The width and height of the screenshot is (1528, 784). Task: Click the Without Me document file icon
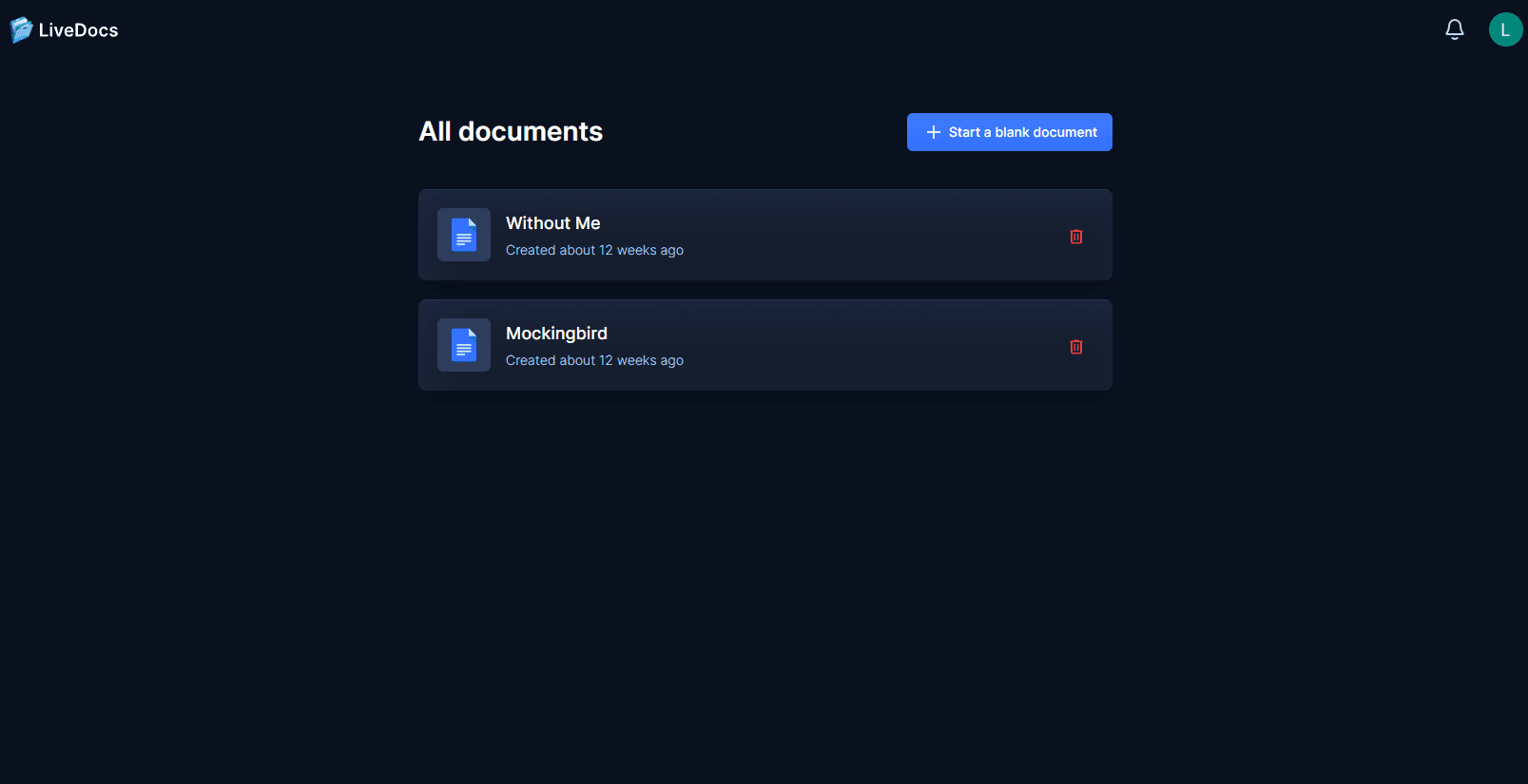(464, 235)
